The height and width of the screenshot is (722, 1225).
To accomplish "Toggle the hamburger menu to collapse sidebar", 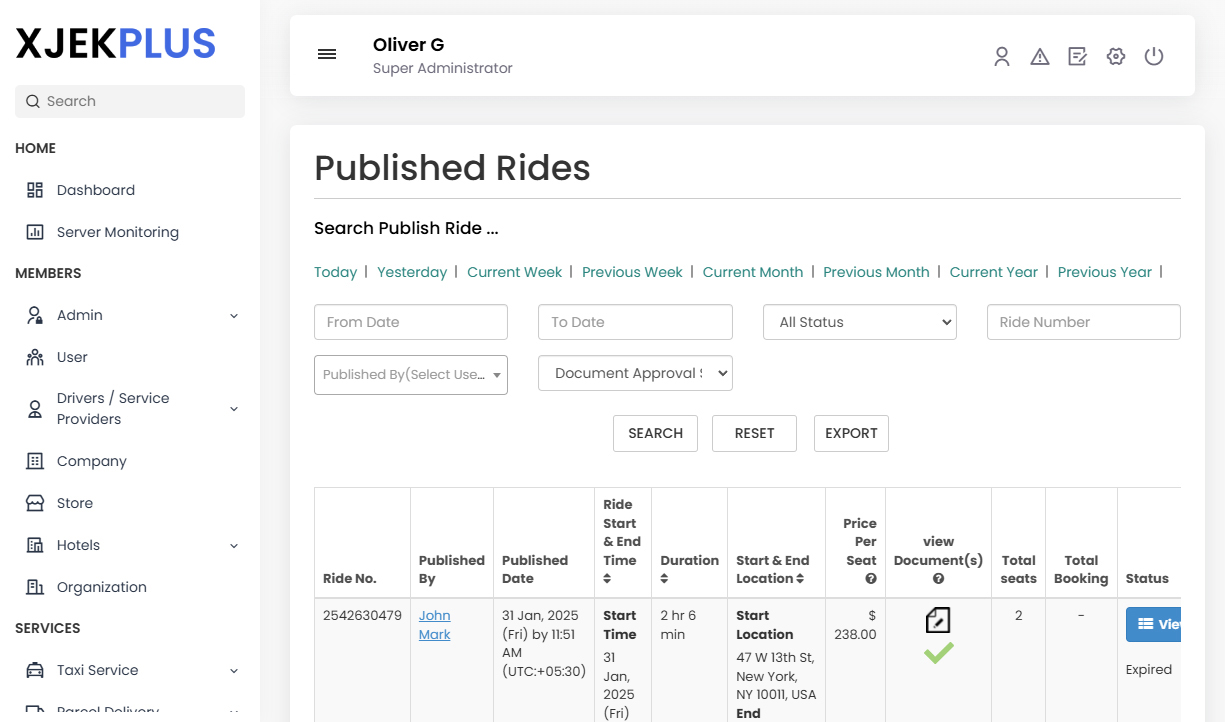I will click(327, 54).
